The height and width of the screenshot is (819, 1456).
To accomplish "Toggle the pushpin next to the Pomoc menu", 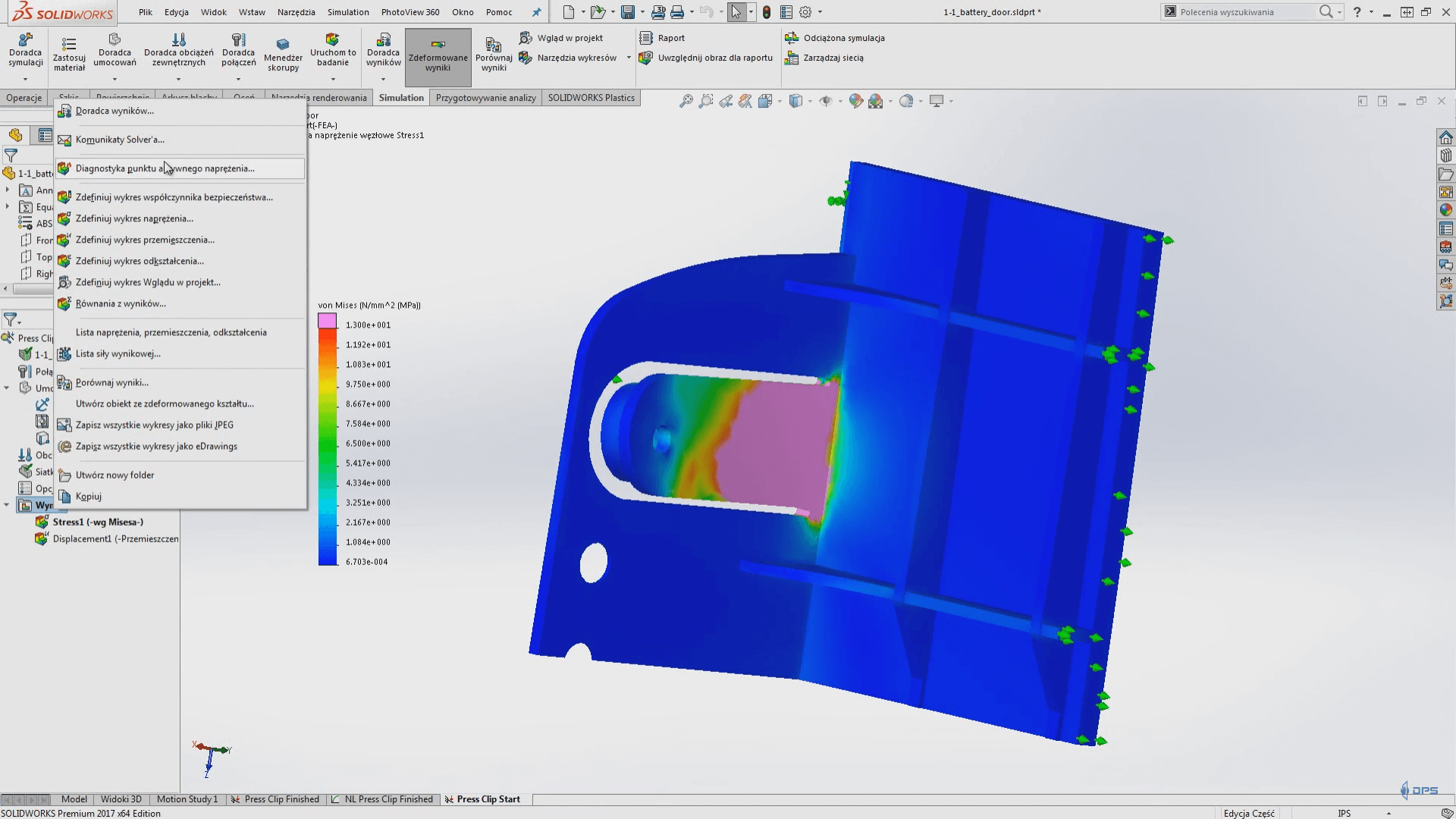I will (x=536, y=12).
